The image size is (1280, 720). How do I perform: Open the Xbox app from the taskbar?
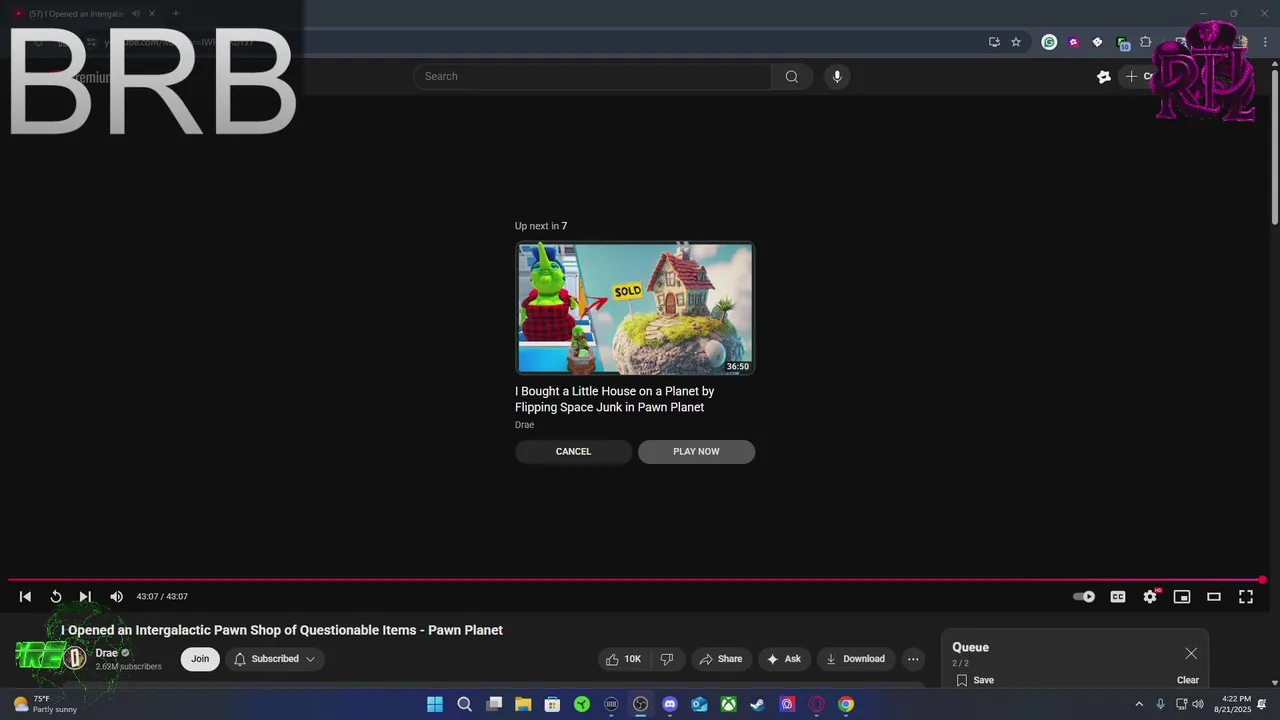(729, 704)
